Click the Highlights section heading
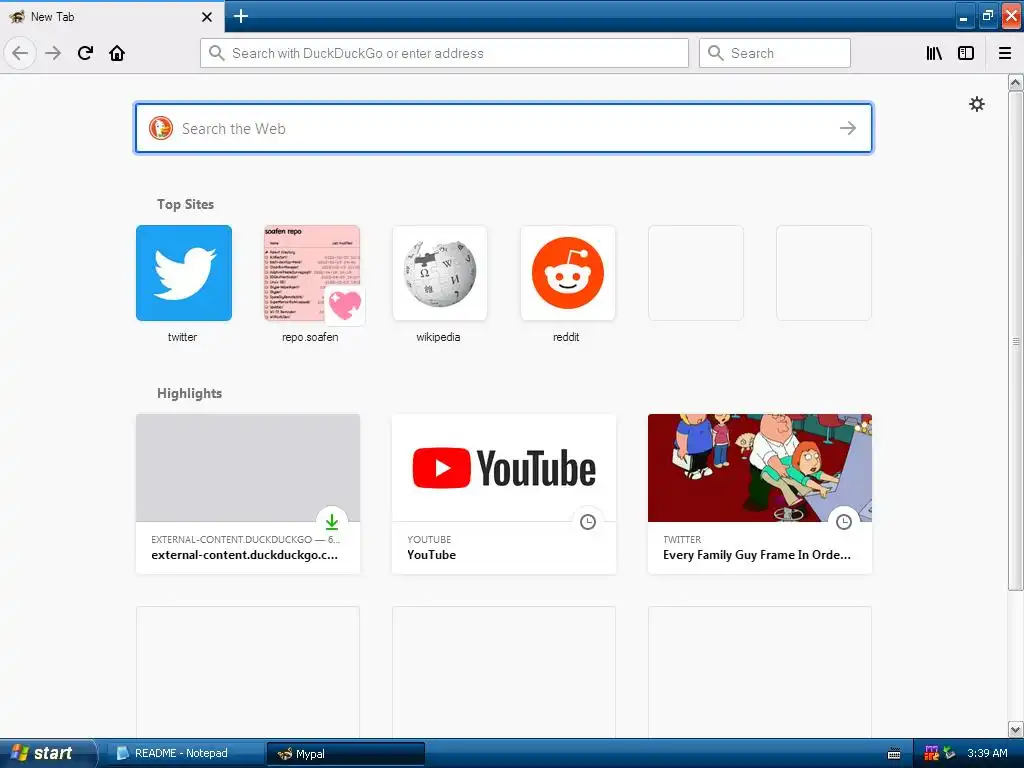The height and width of the screenshot is (768, 1024). 189,393
